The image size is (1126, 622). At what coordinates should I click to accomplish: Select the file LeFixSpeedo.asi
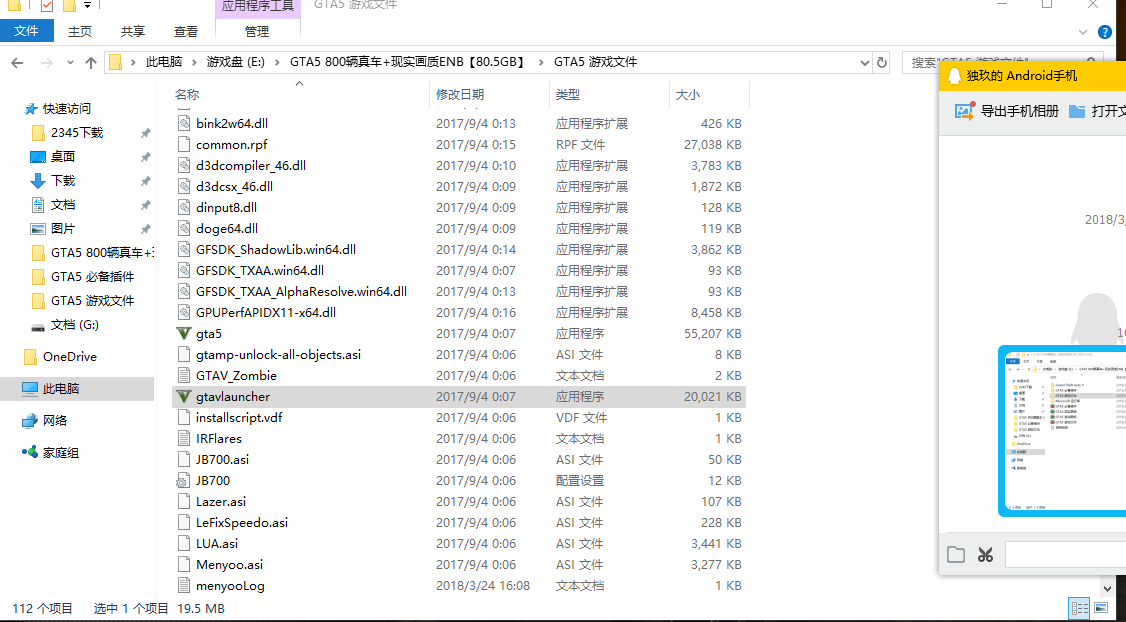[241, 522]
